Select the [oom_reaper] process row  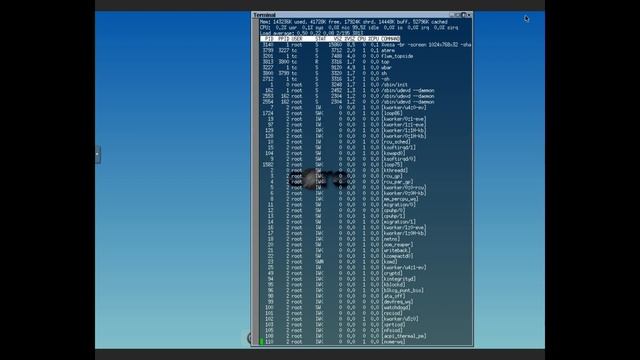[x=365, y=245]
